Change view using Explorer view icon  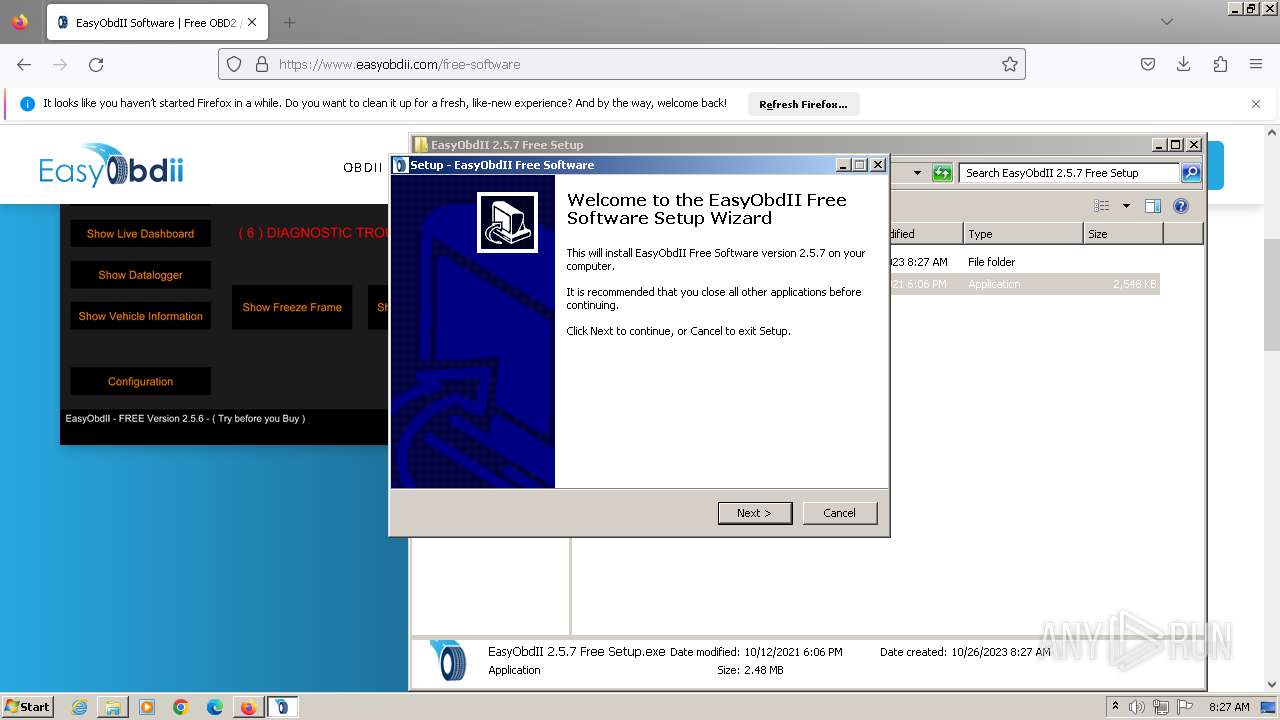1102,206
